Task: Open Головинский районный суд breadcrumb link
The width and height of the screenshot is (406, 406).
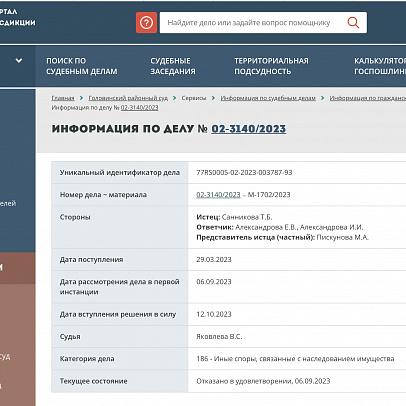Action: 128,98
